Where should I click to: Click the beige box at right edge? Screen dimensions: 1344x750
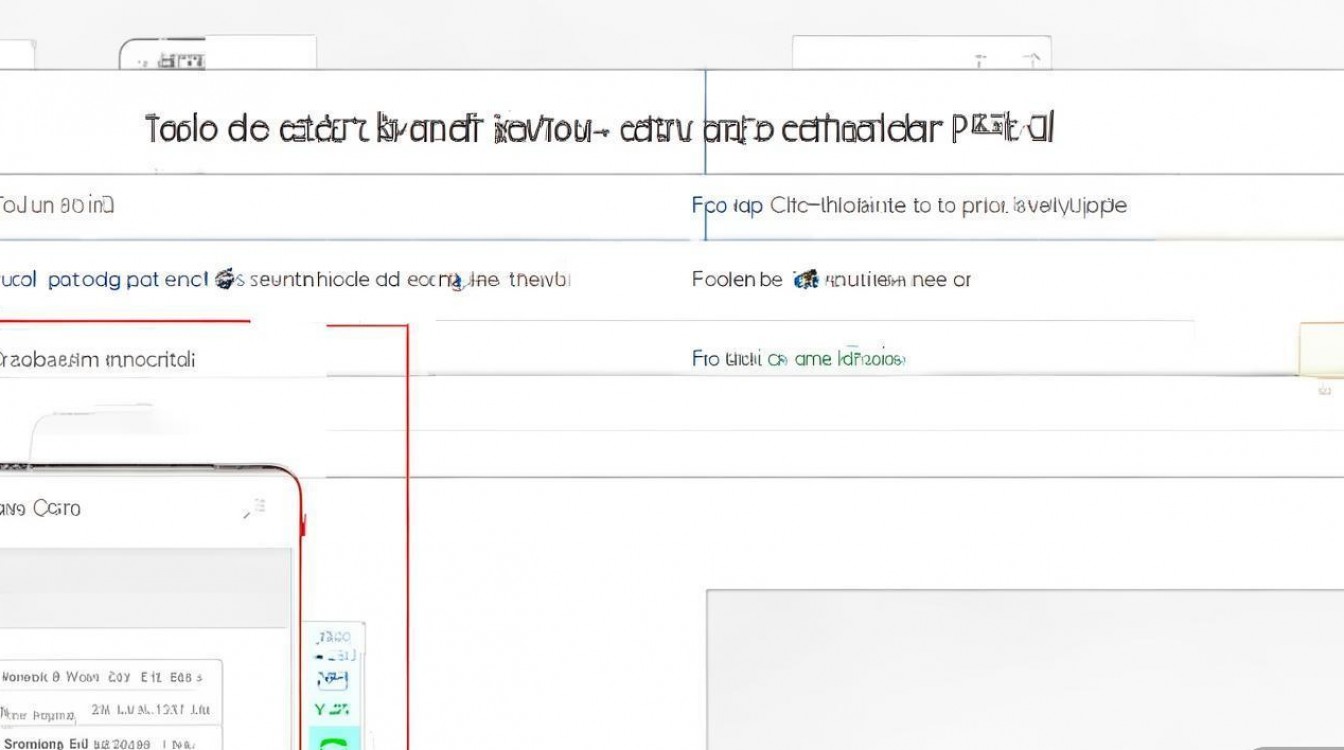(1320, 349)
